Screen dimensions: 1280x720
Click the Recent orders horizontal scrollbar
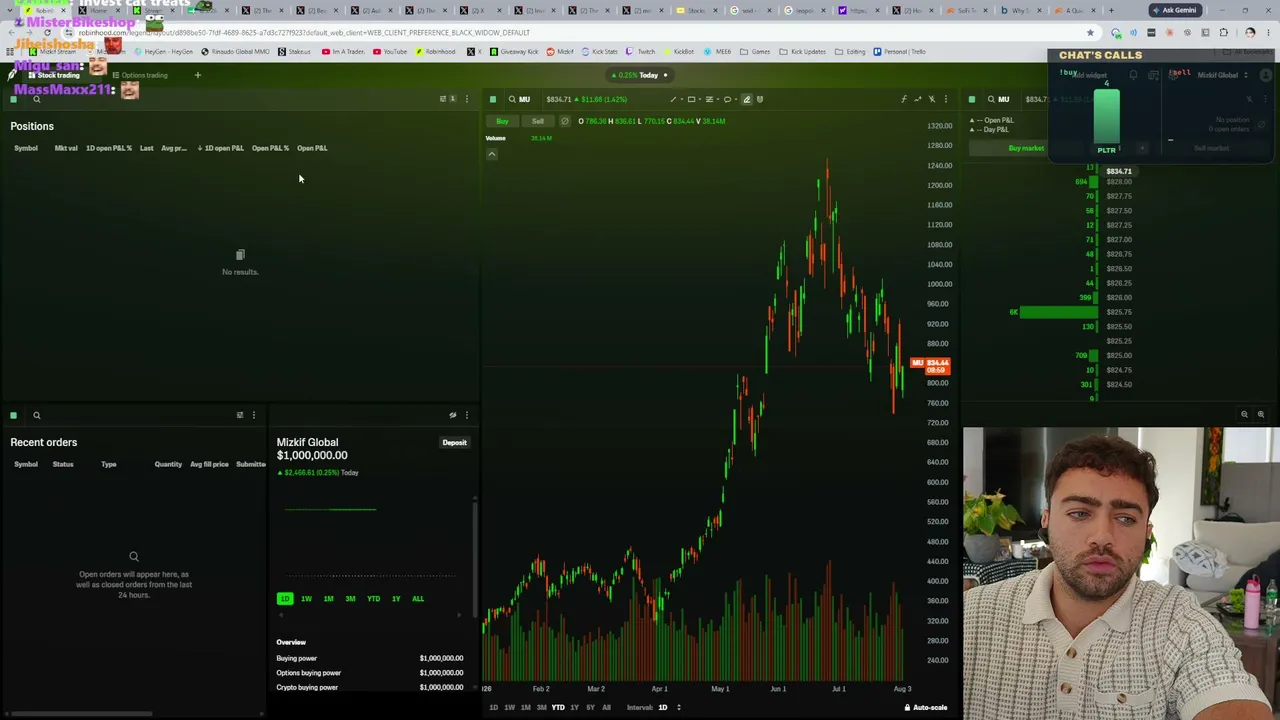click(x=84, y=714)
